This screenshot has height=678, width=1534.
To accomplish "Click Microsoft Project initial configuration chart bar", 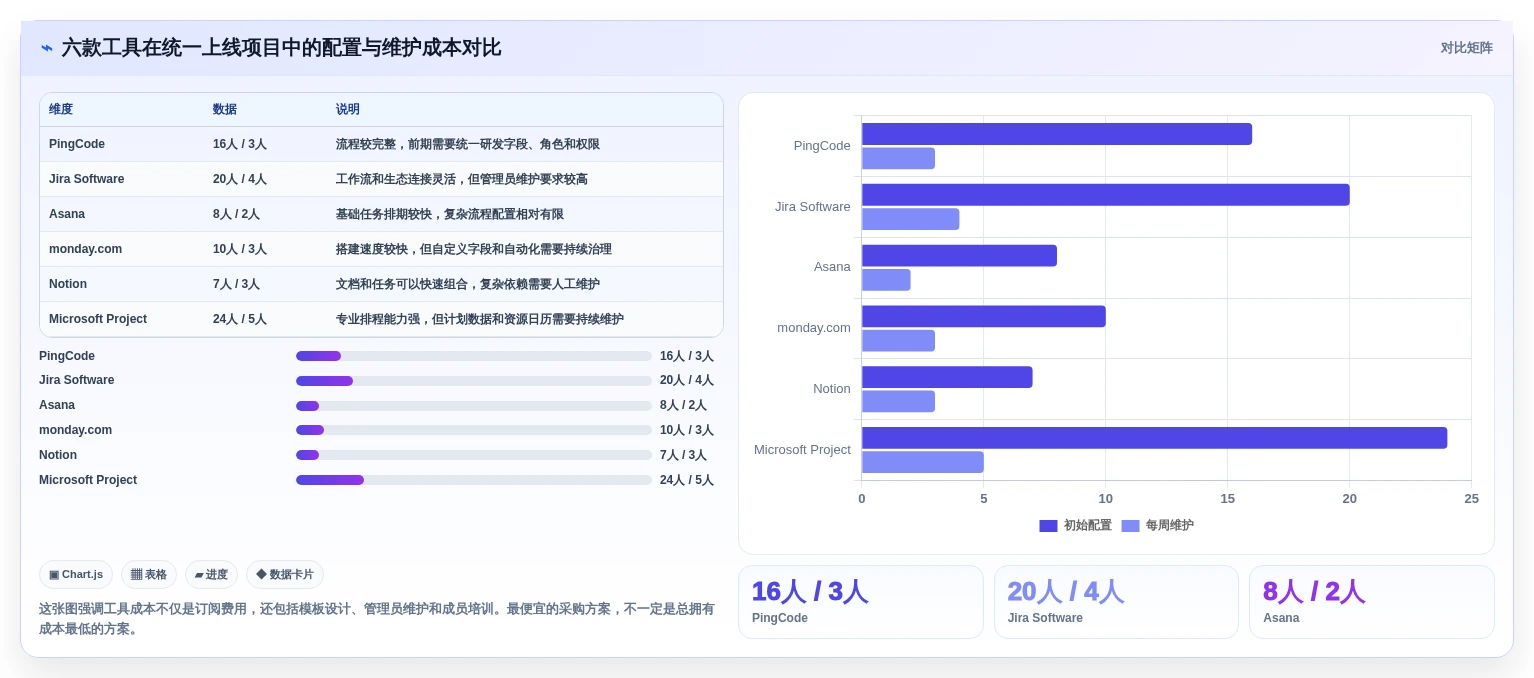I will coord(1154,438).
